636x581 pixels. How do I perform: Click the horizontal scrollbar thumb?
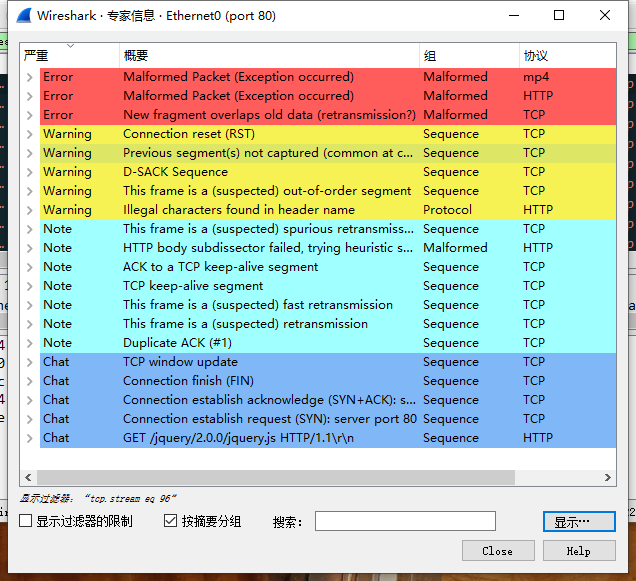click(276, 478)
